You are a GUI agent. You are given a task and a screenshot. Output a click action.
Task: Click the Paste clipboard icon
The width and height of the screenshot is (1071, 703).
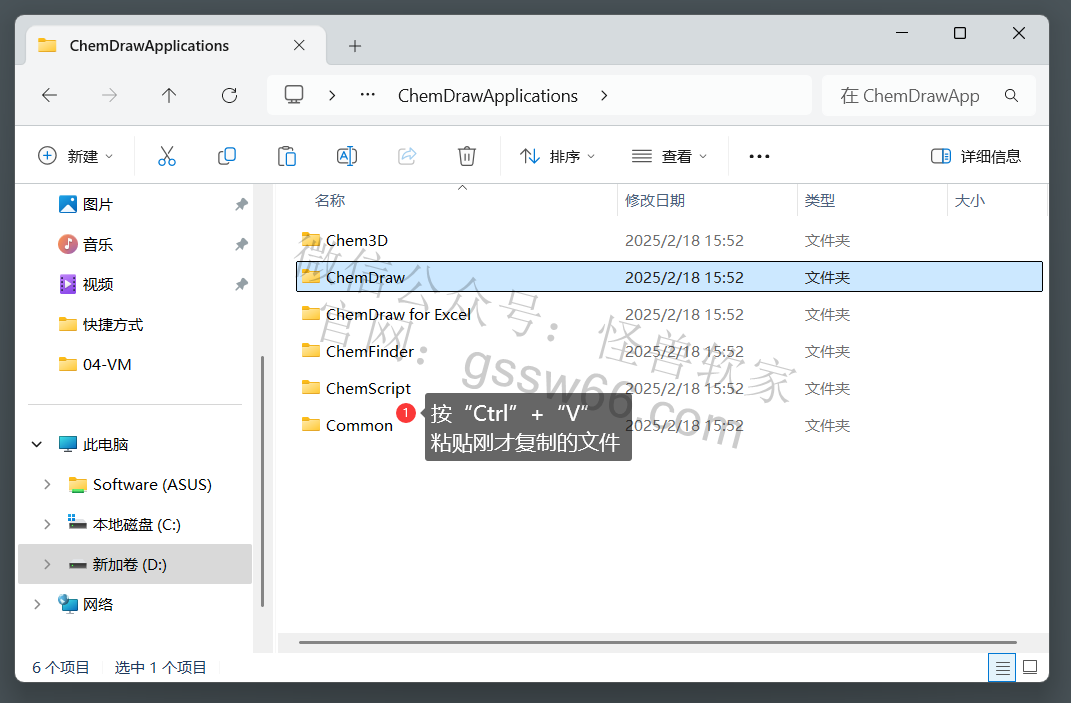(287, 156)
